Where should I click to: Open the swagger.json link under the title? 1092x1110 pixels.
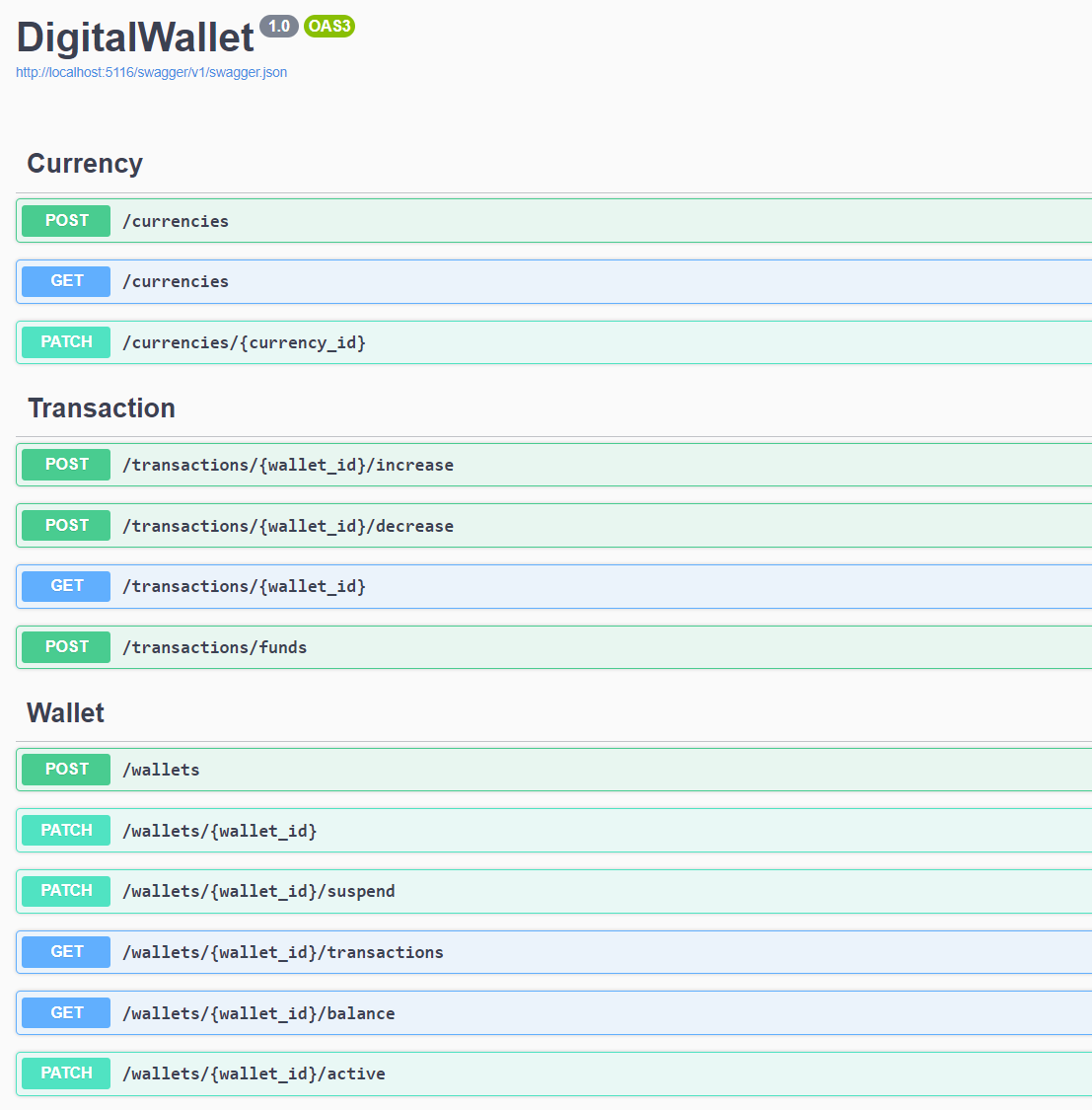(x=152, y=72)
